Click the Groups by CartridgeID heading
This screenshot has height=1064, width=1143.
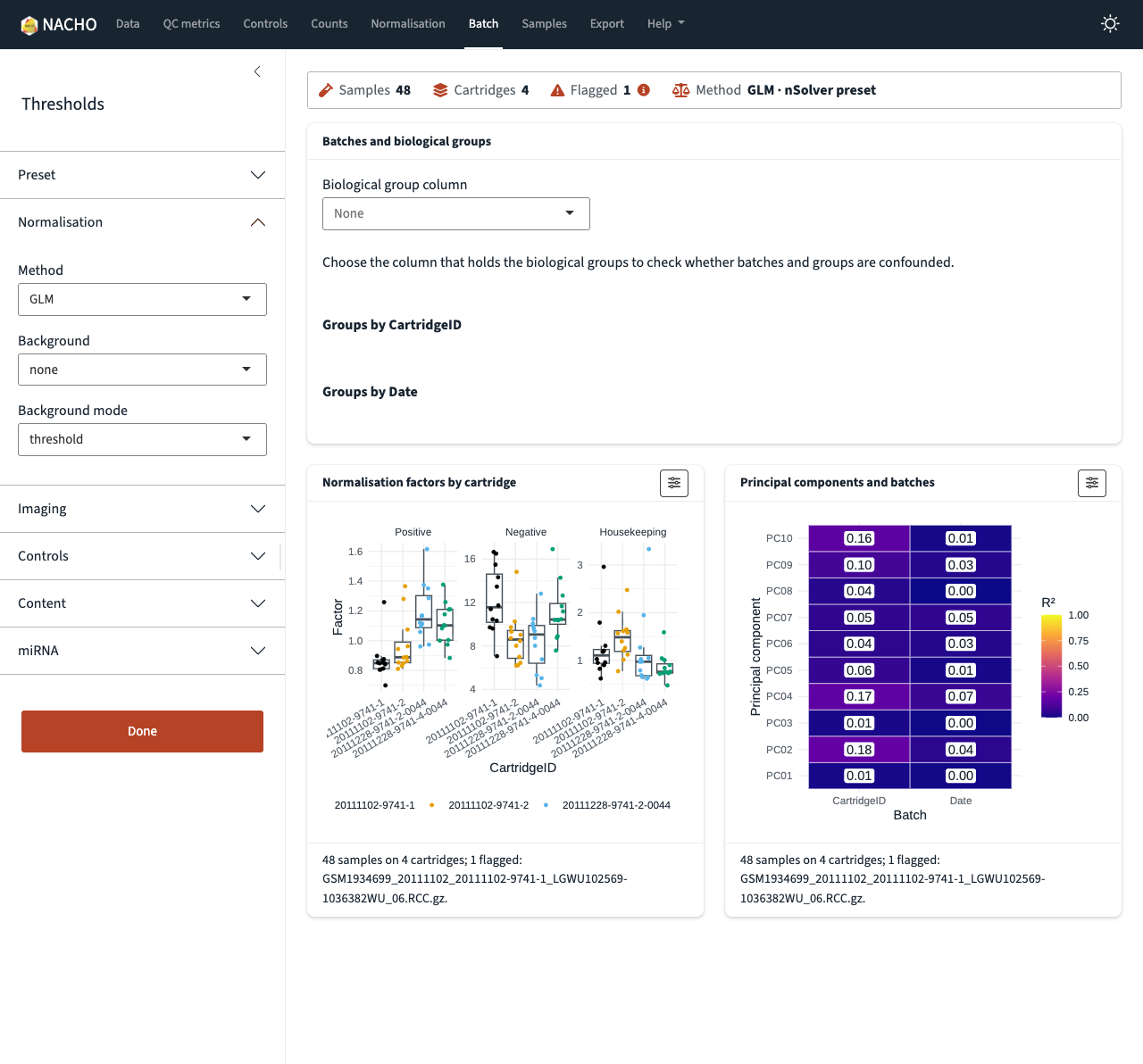392,325
